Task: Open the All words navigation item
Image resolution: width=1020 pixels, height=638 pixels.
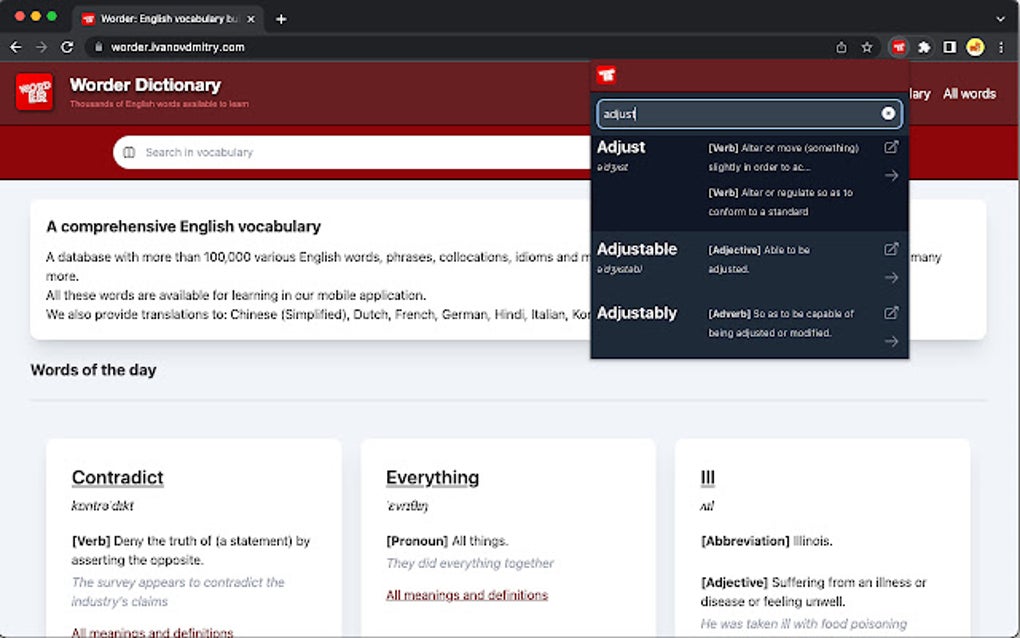Action: pyautogui.click(x=969, y=93)
